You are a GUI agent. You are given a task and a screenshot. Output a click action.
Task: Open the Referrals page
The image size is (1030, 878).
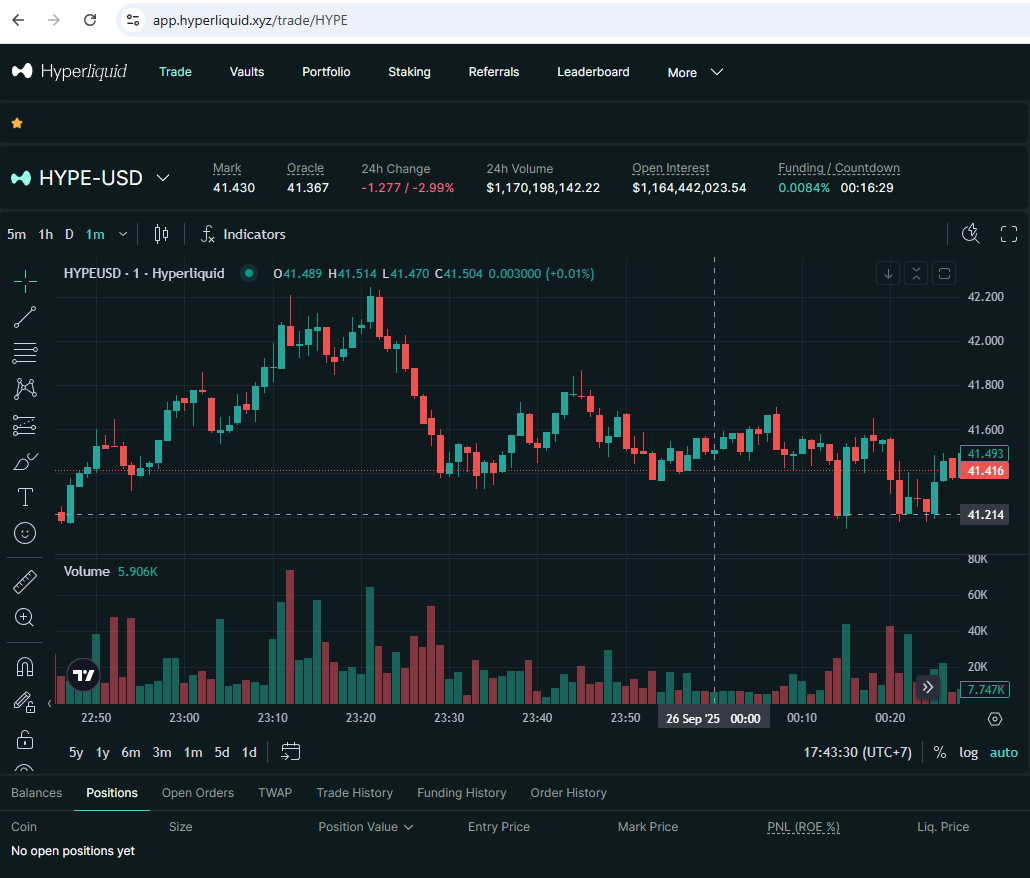point(494,72)
